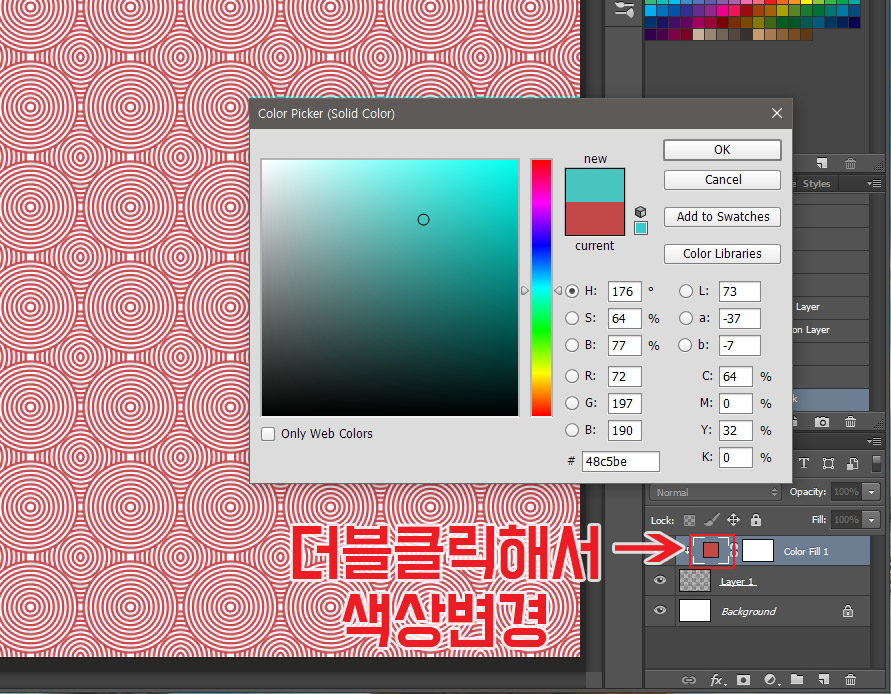Click the out-of-gamut warning cube icon
The image size is (891, 694).
pos(640,212)
